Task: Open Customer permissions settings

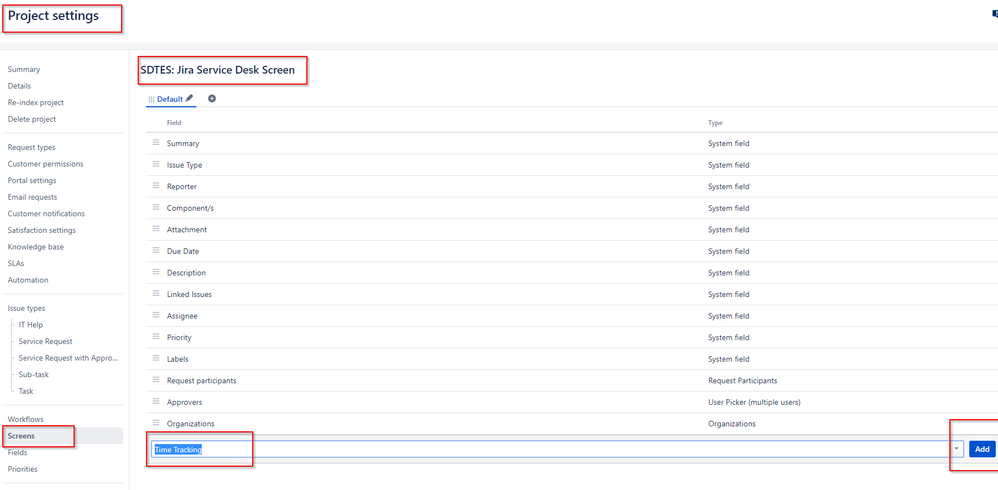Action: click(x=45, y=164)
